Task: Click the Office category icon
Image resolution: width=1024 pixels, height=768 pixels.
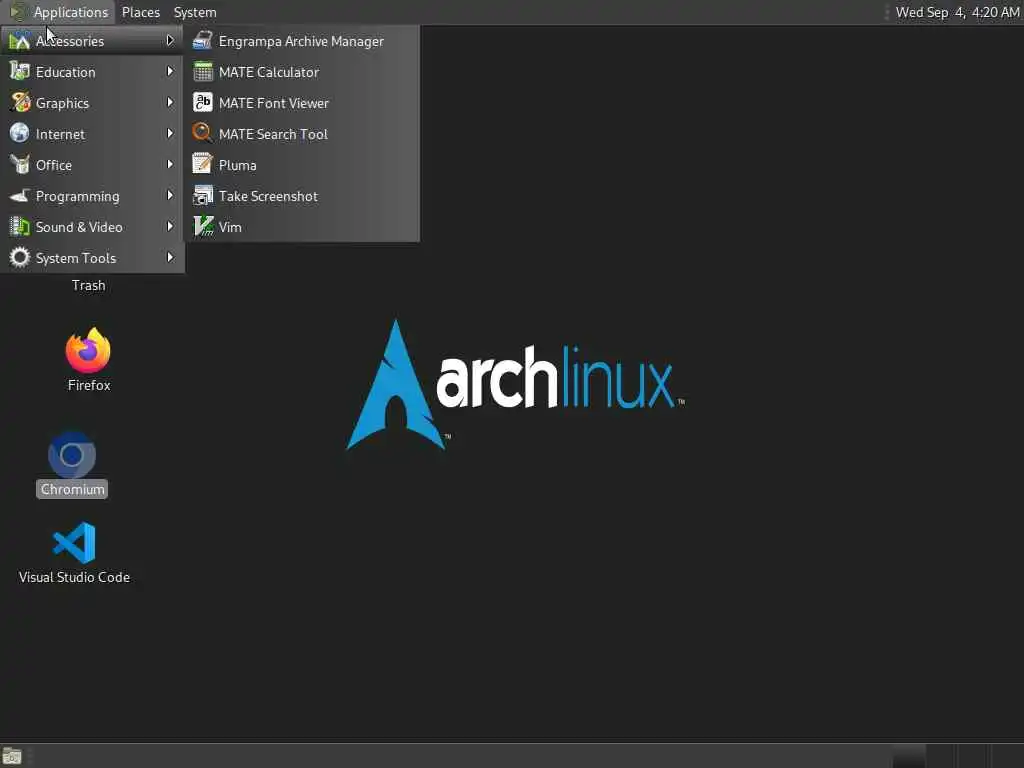Action: pyautogui.click(x=20, y=165)
